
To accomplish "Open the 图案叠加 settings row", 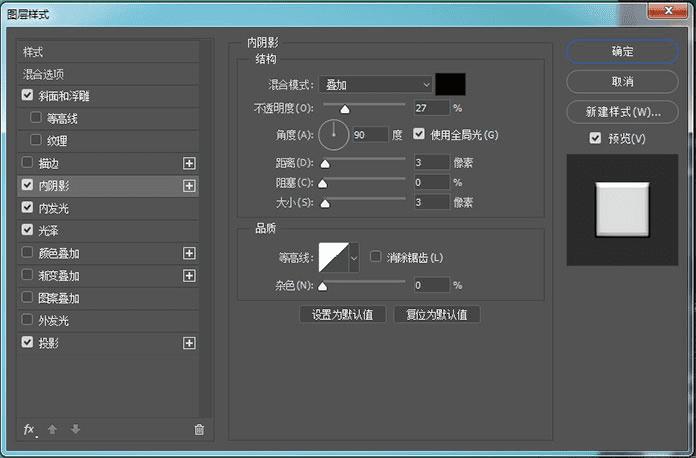I will [x=108, y=298].
